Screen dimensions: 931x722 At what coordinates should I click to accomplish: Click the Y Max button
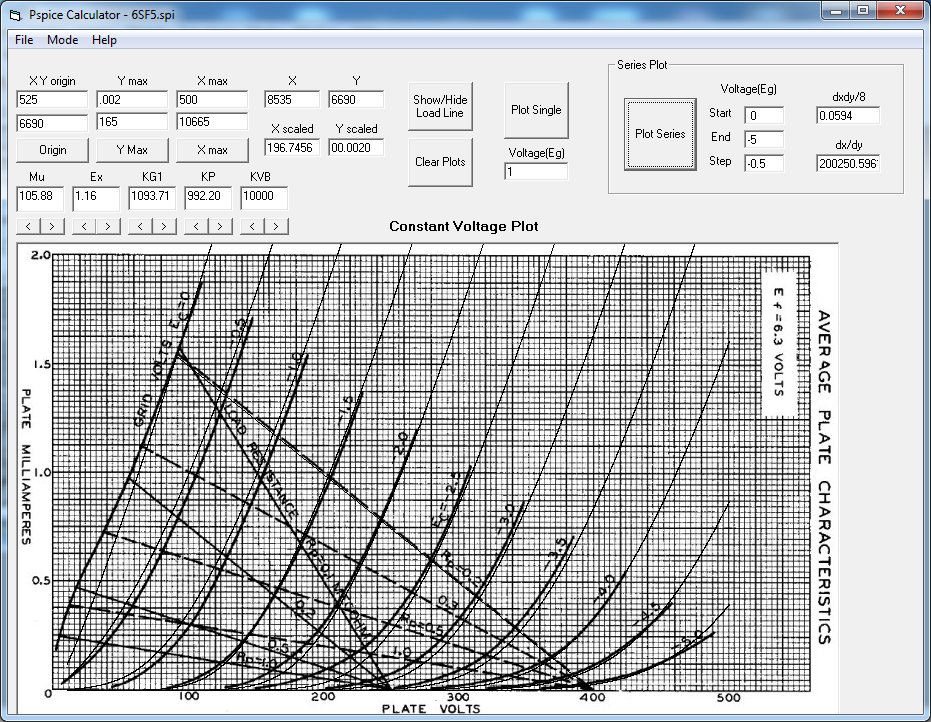(x=132, y=150)
